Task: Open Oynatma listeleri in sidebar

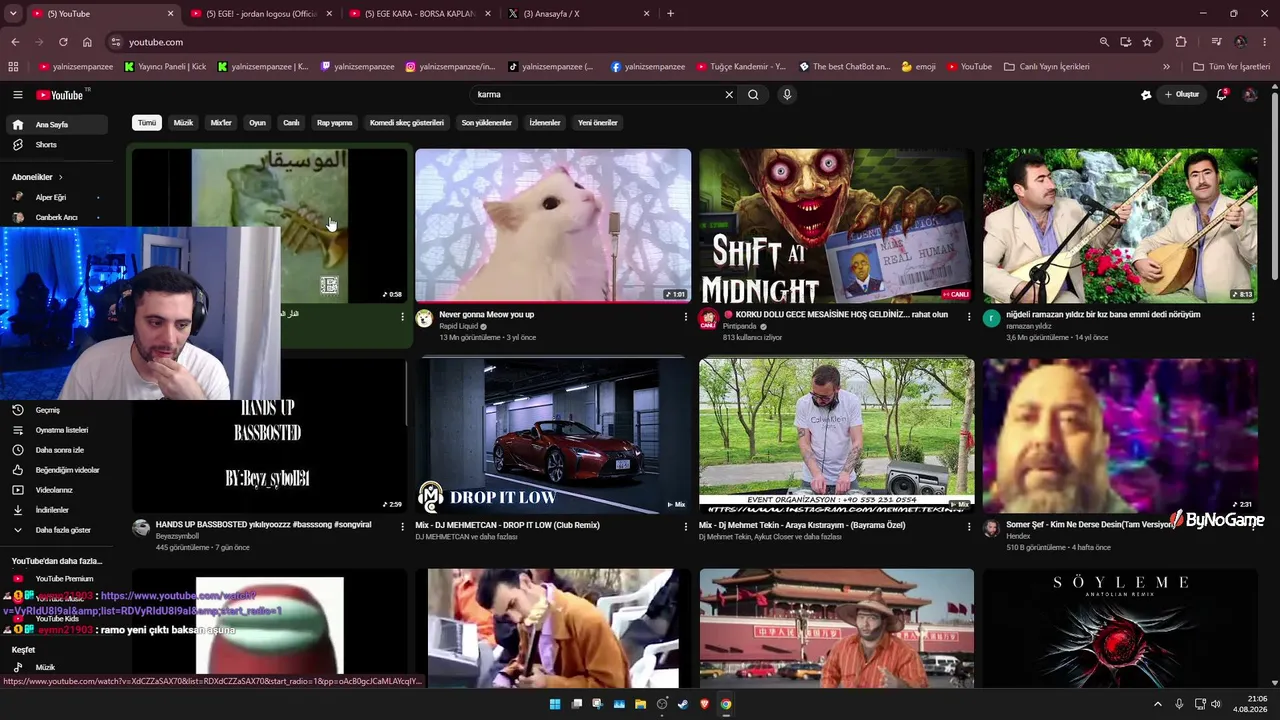Action: click(x=56, y=430)
